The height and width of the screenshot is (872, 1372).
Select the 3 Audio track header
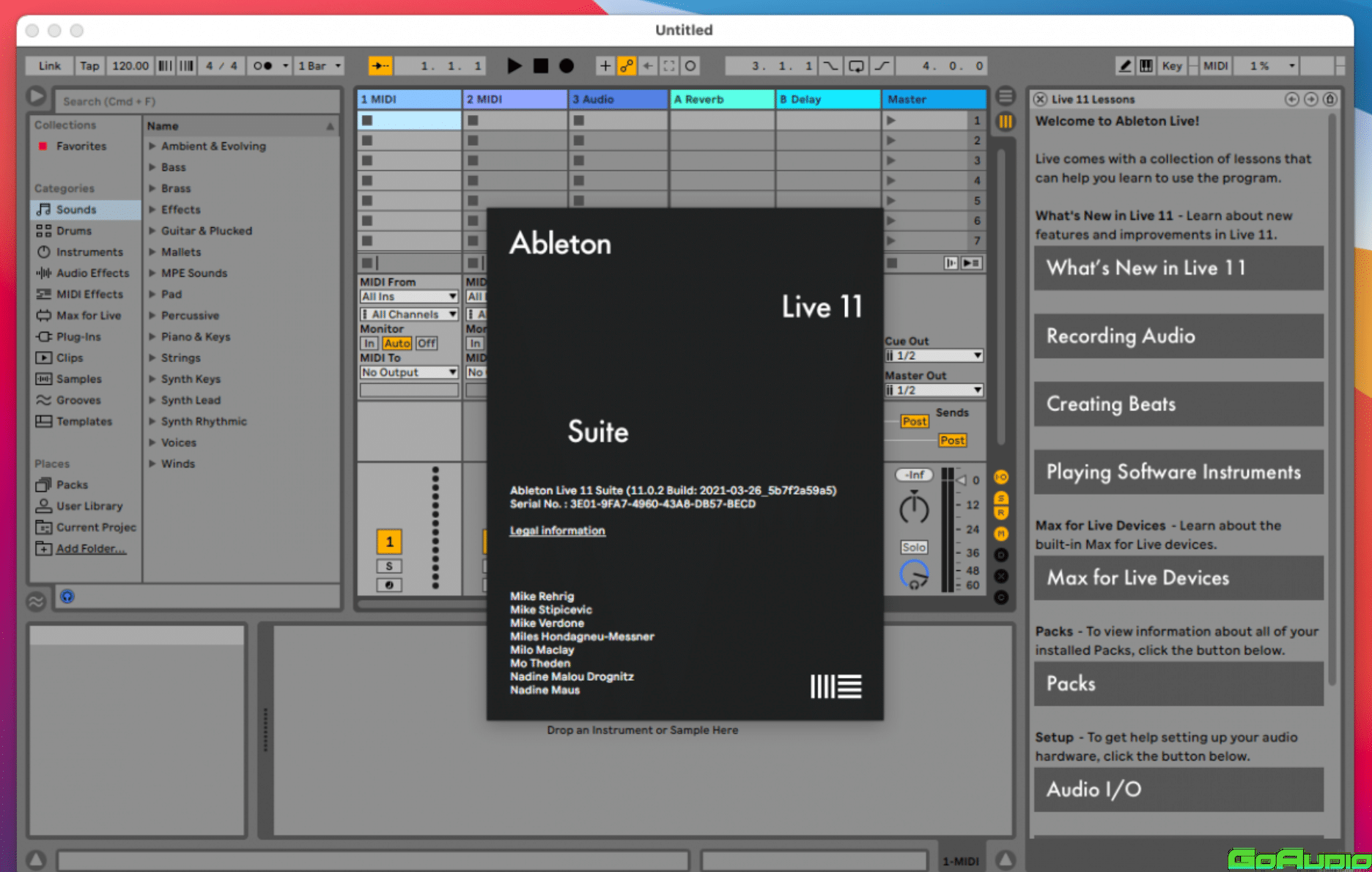click(619, 100)
